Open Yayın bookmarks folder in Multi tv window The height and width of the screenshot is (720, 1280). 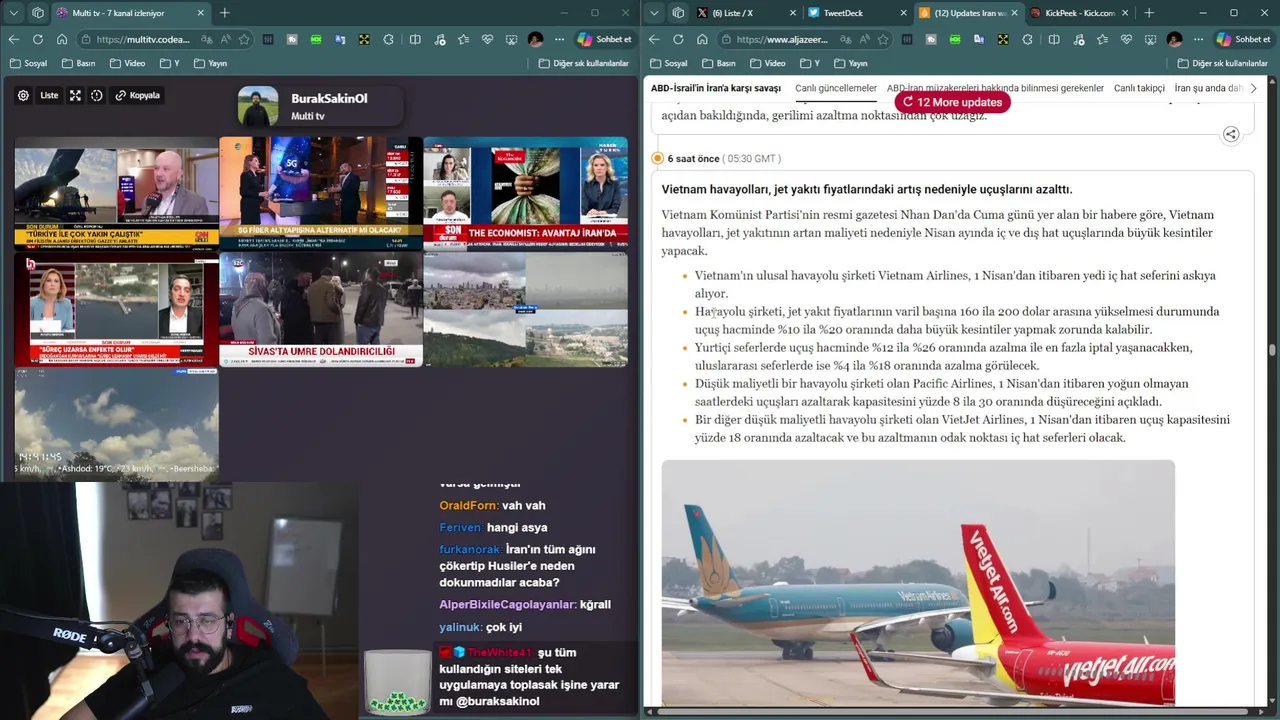(x=209, y=63)
